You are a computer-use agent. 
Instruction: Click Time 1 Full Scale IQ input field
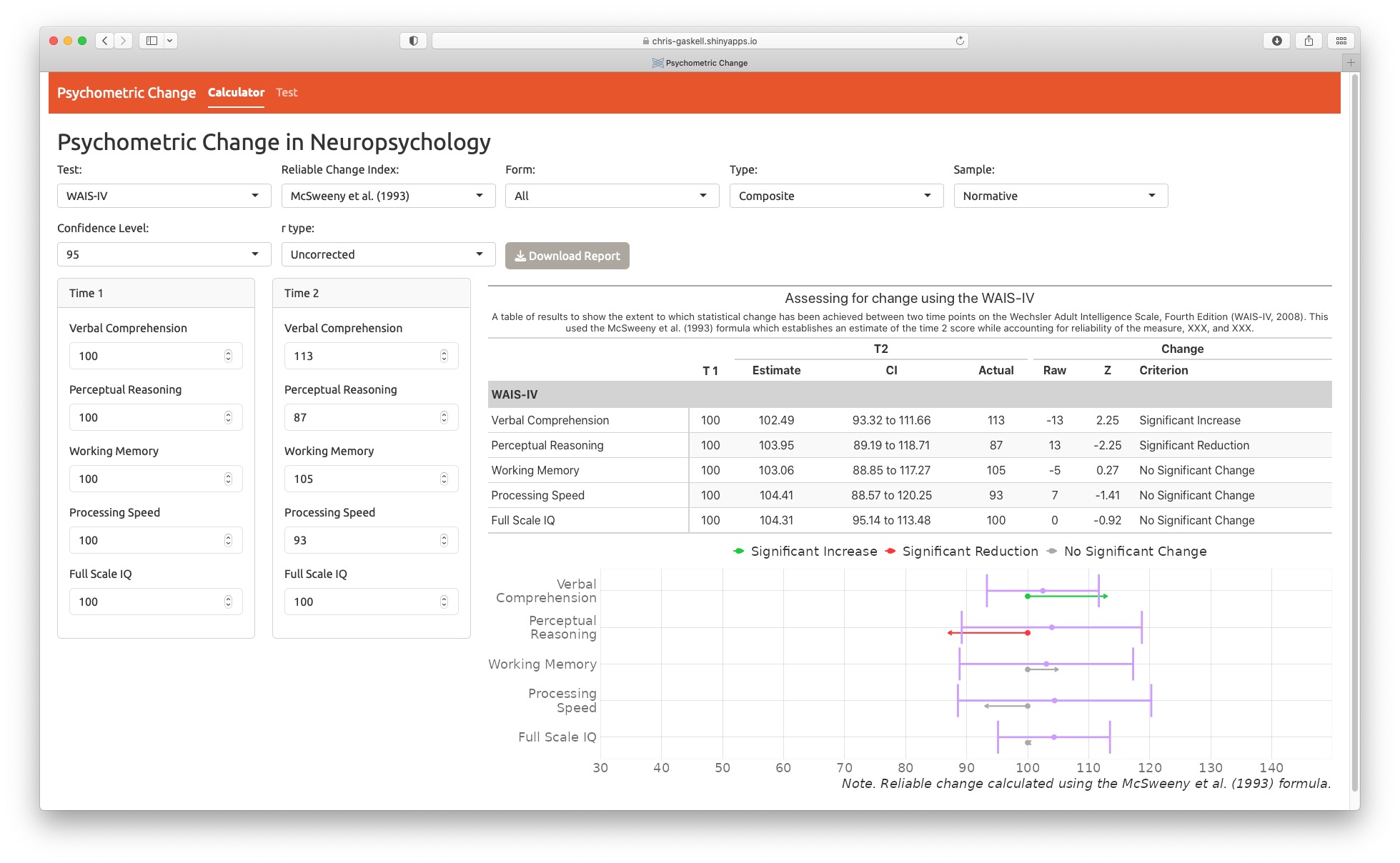point(156,602)
